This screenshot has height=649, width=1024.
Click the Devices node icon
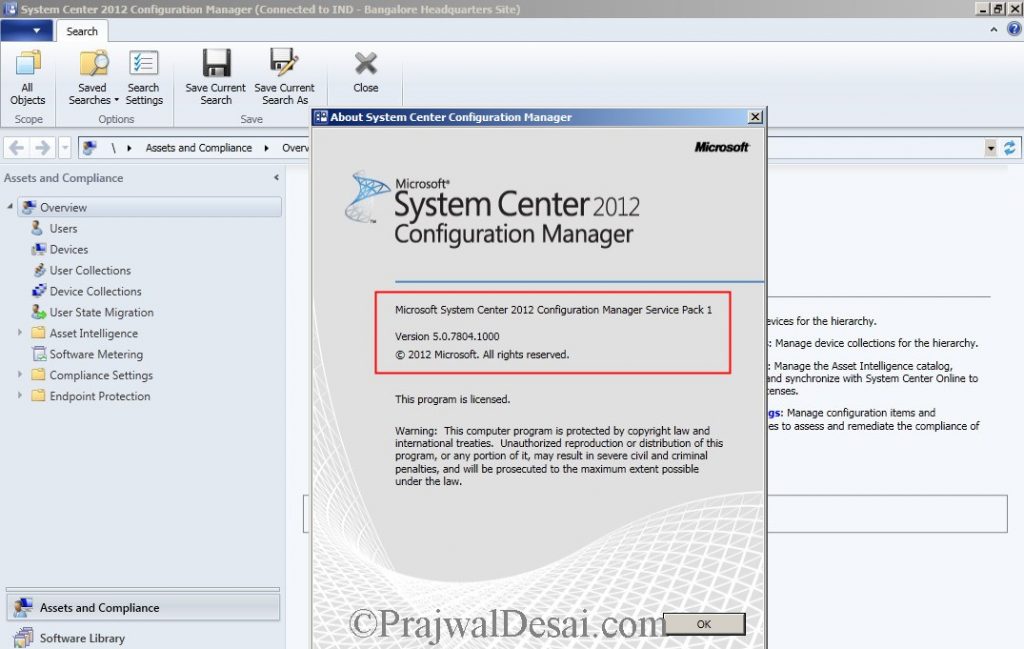tap(39, 249)
